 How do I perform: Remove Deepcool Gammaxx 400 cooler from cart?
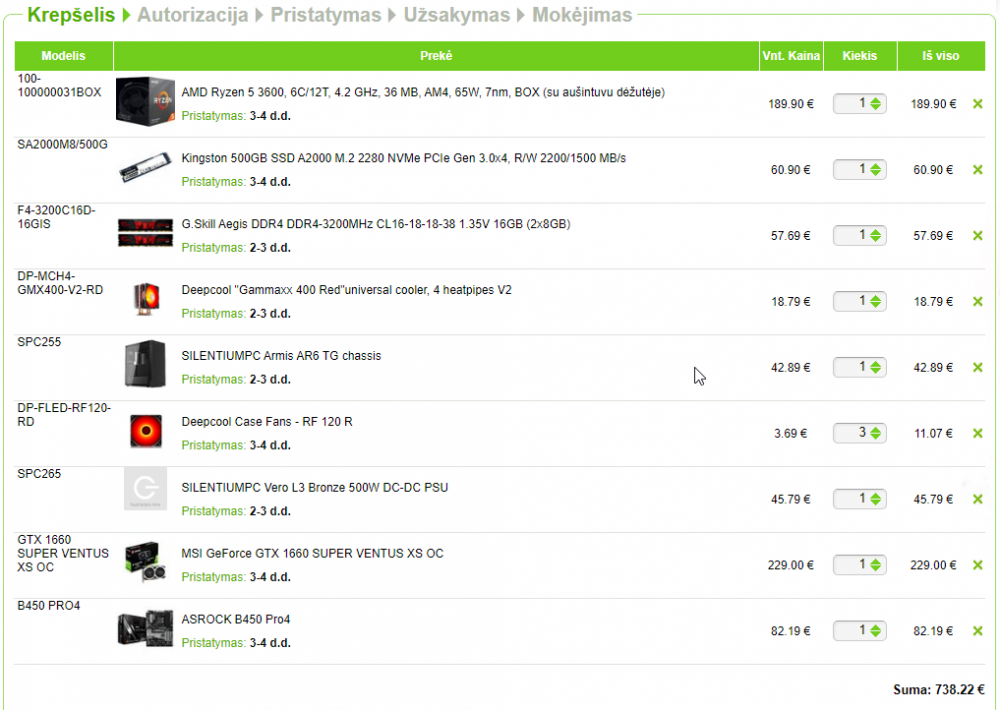977,301
